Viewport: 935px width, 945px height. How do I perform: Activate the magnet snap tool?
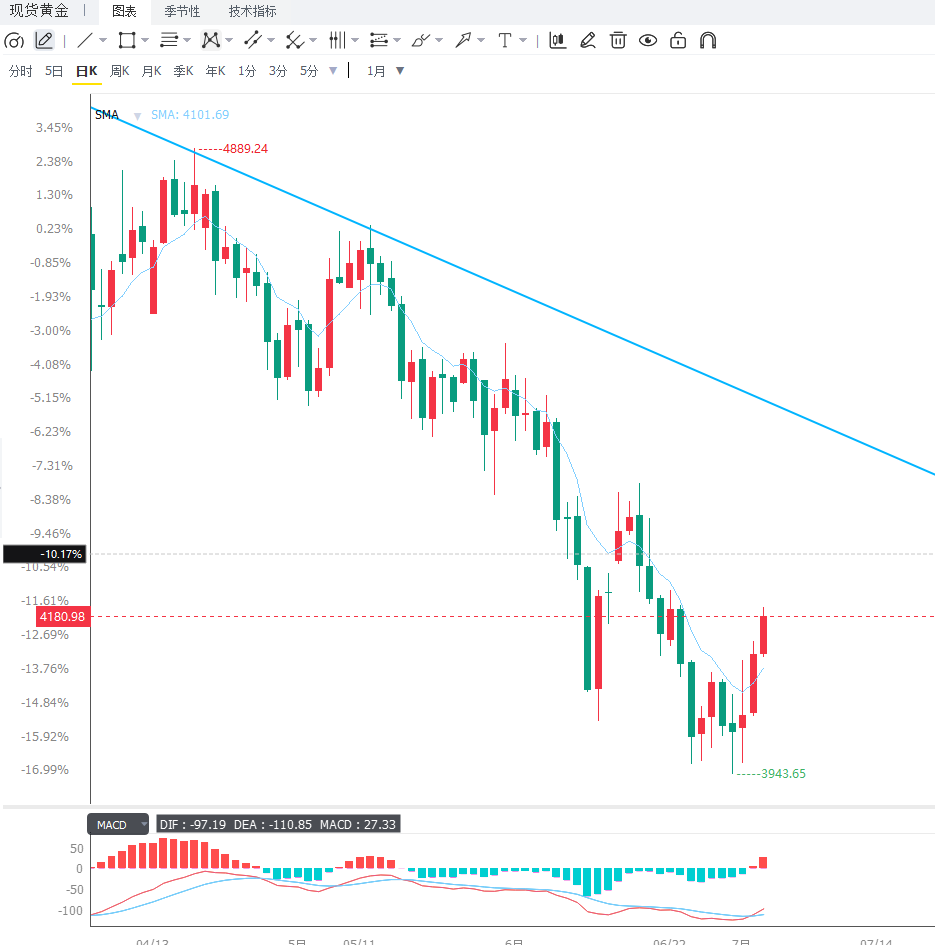tap(708, 40)
